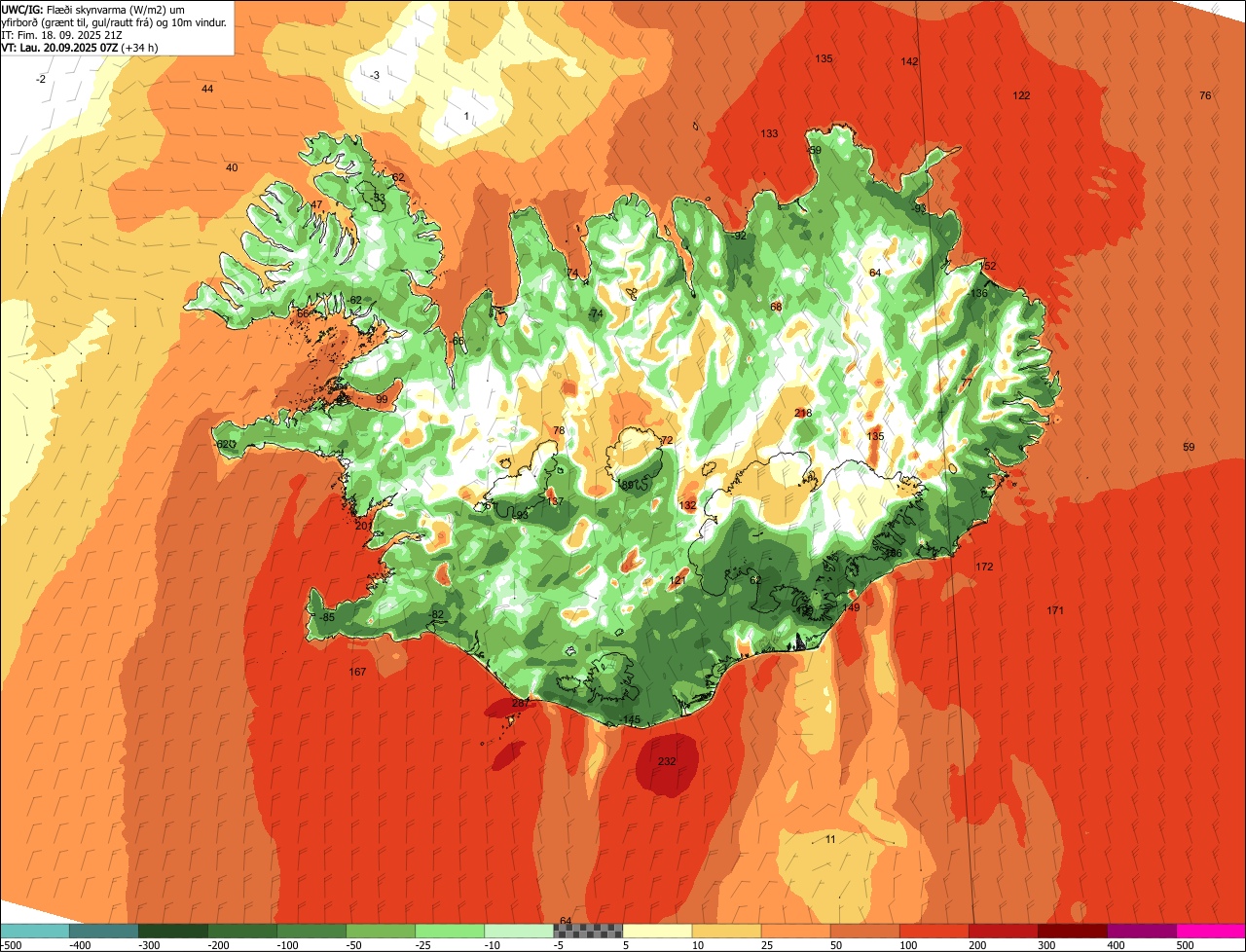
Task: Click the '121' value in the southern interior
Action: tap(678, 580)
